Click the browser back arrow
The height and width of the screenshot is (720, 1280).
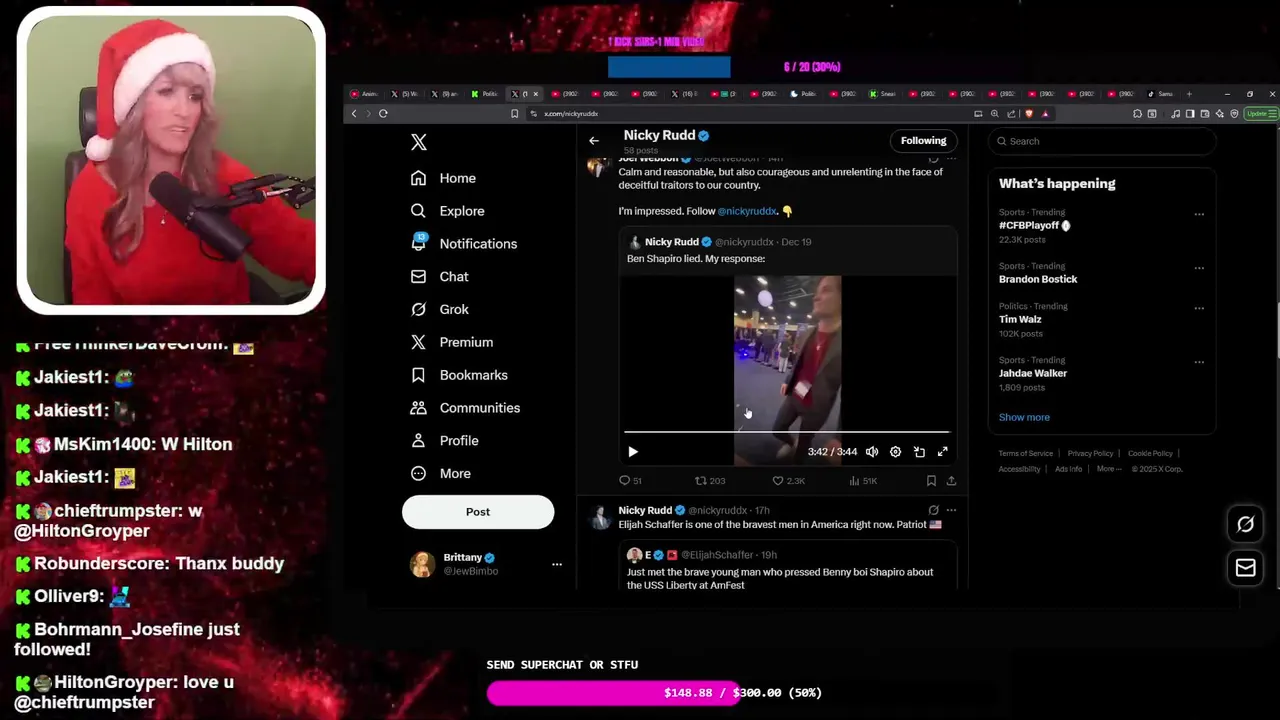tap(353, 114)
